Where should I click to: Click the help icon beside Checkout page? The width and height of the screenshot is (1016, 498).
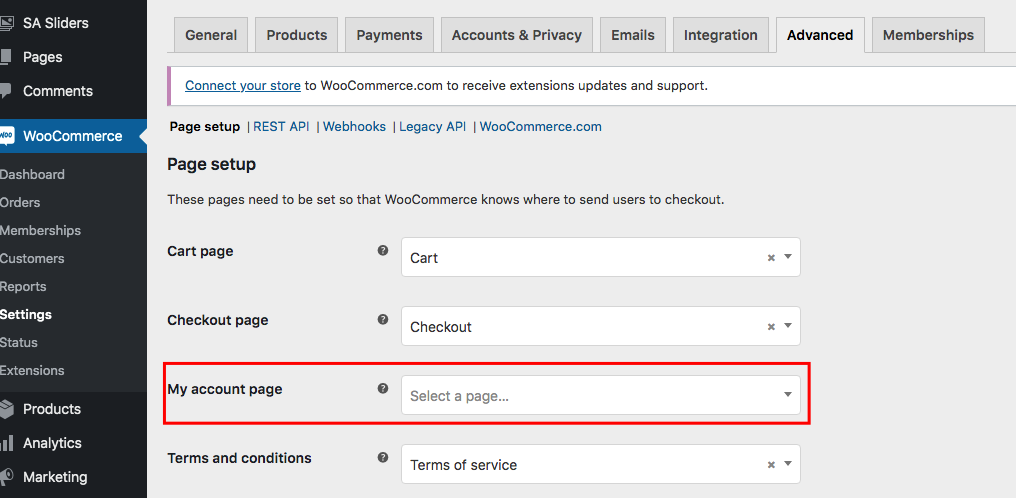[383, 319]
